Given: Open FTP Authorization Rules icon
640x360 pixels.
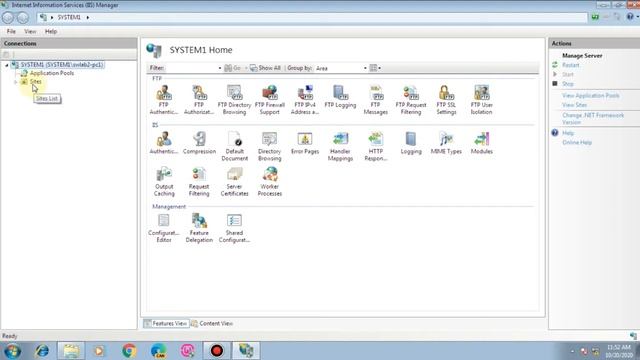Looking at the screenshot, I should click(199, 100).
